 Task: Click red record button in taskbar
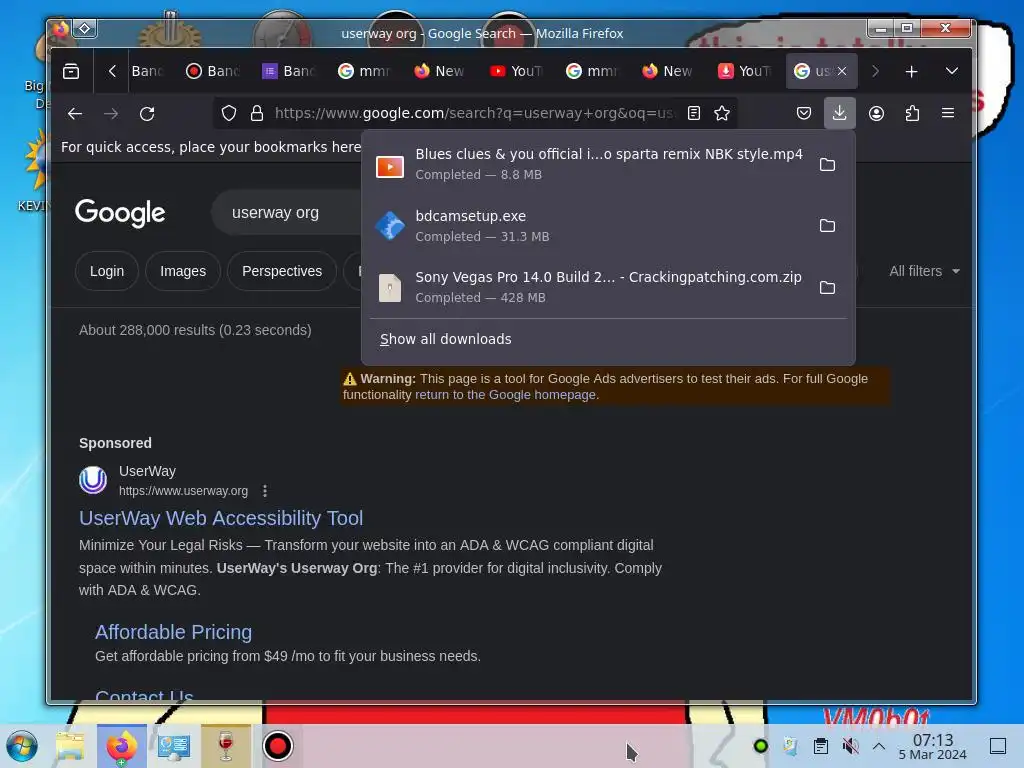click(x=278, y=746)
